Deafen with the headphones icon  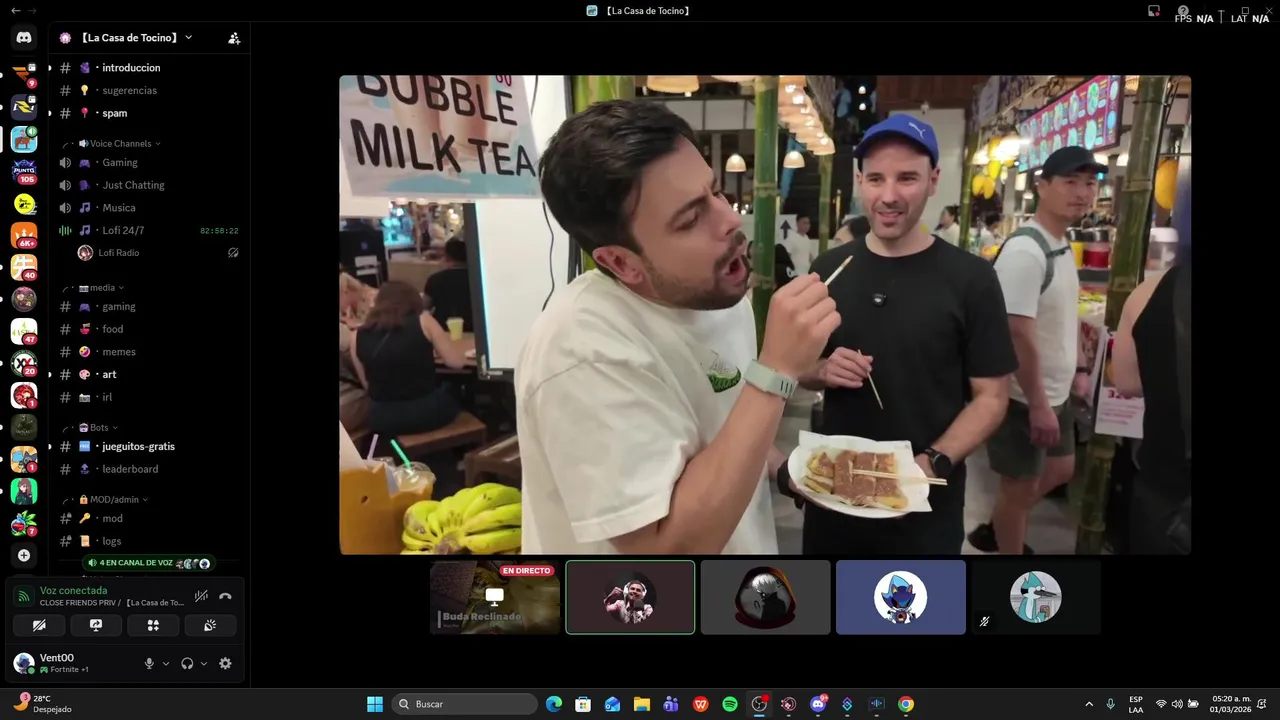point(187,663)
